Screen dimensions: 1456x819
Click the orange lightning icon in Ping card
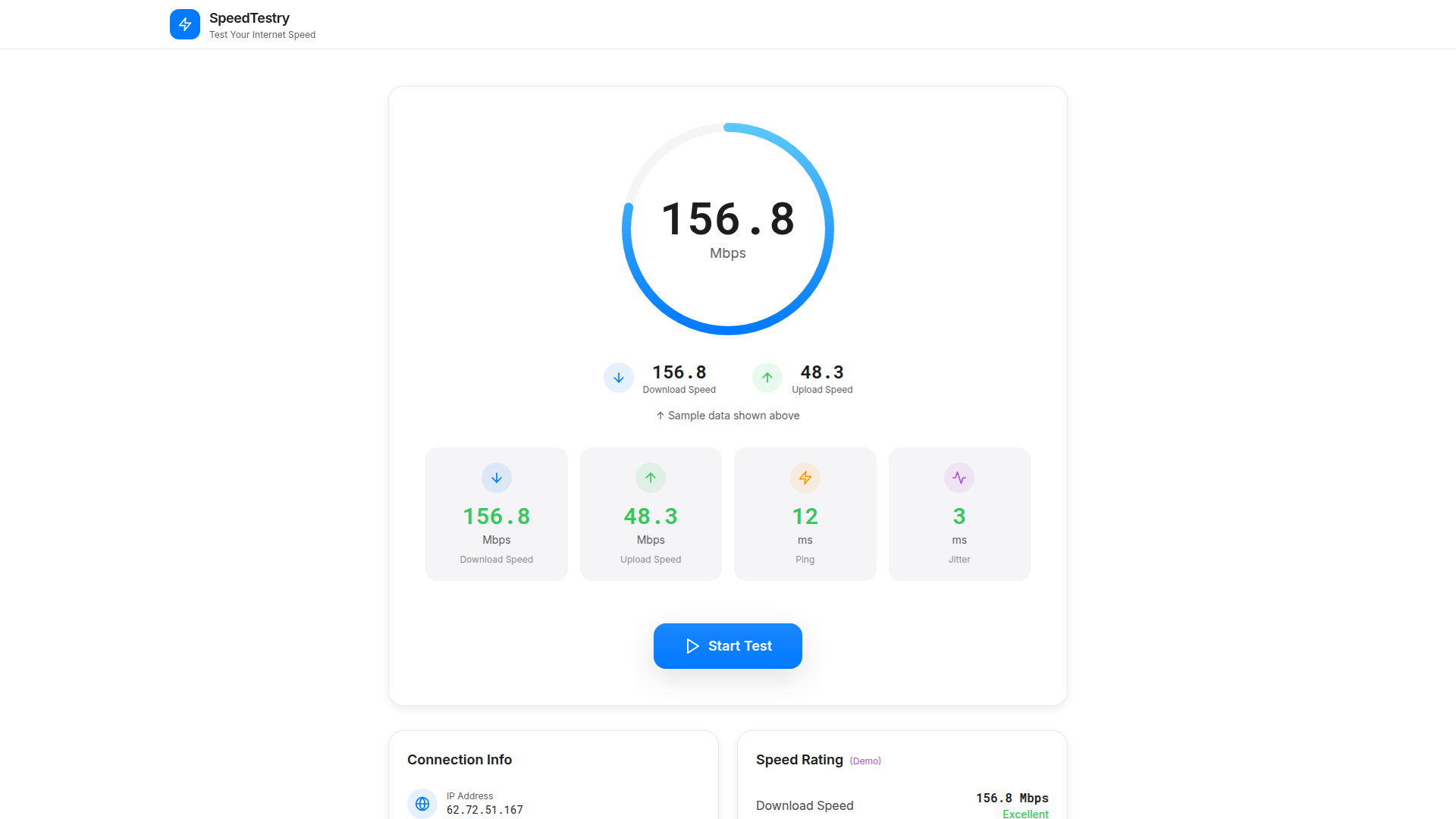805,478
